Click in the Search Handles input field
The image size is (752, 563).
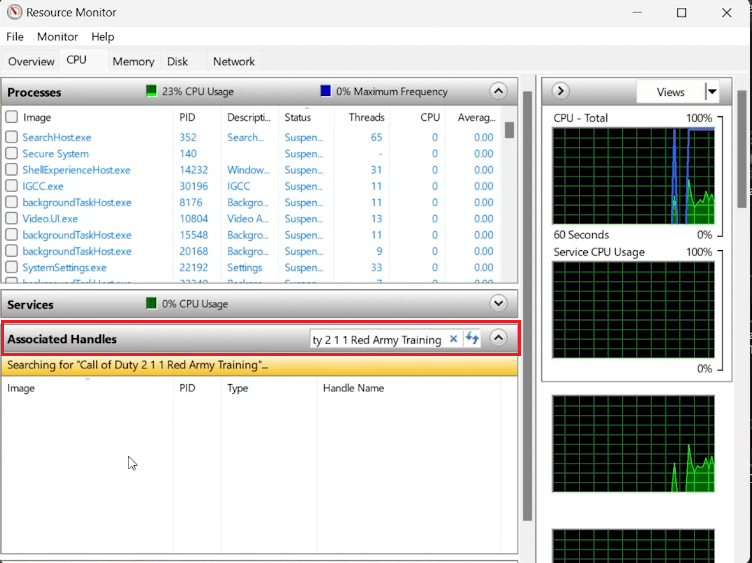(x=376, y=339)
